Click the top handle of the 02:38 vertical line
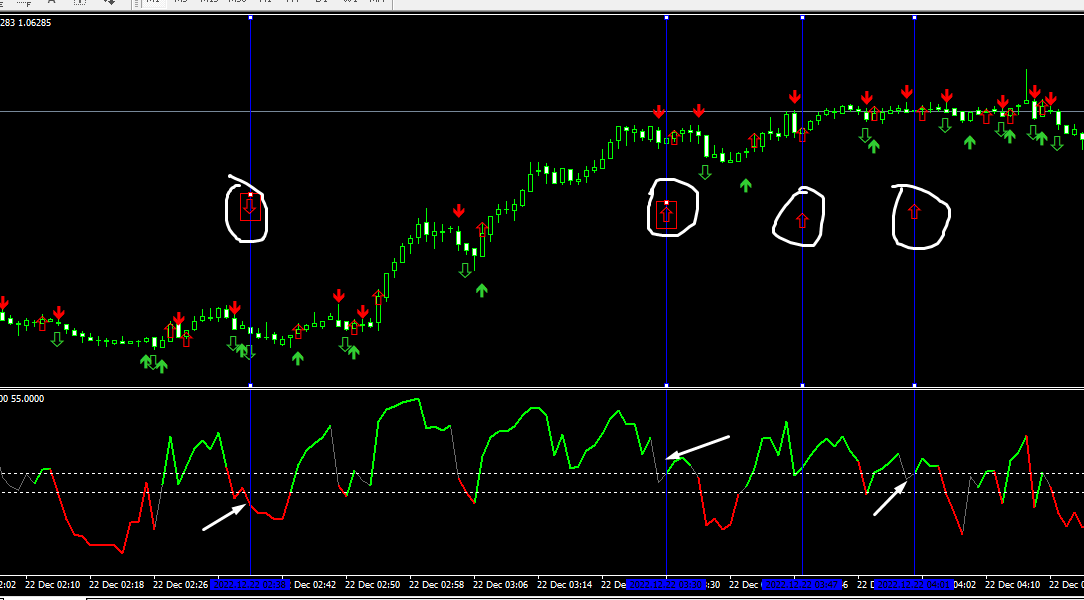1084x600 pixels. coord(250,17)
